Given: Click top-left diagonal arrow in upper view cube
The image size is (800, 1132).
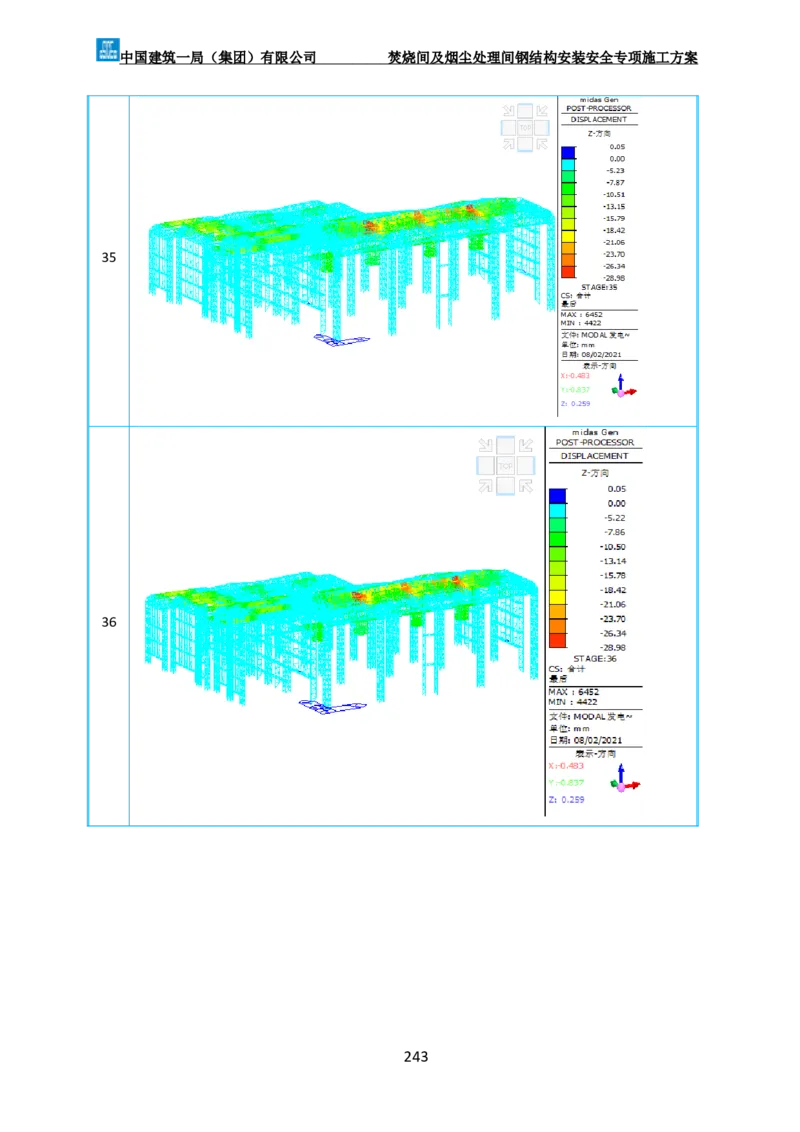Looking at the screenshot, I should click(x=508, y=111).
